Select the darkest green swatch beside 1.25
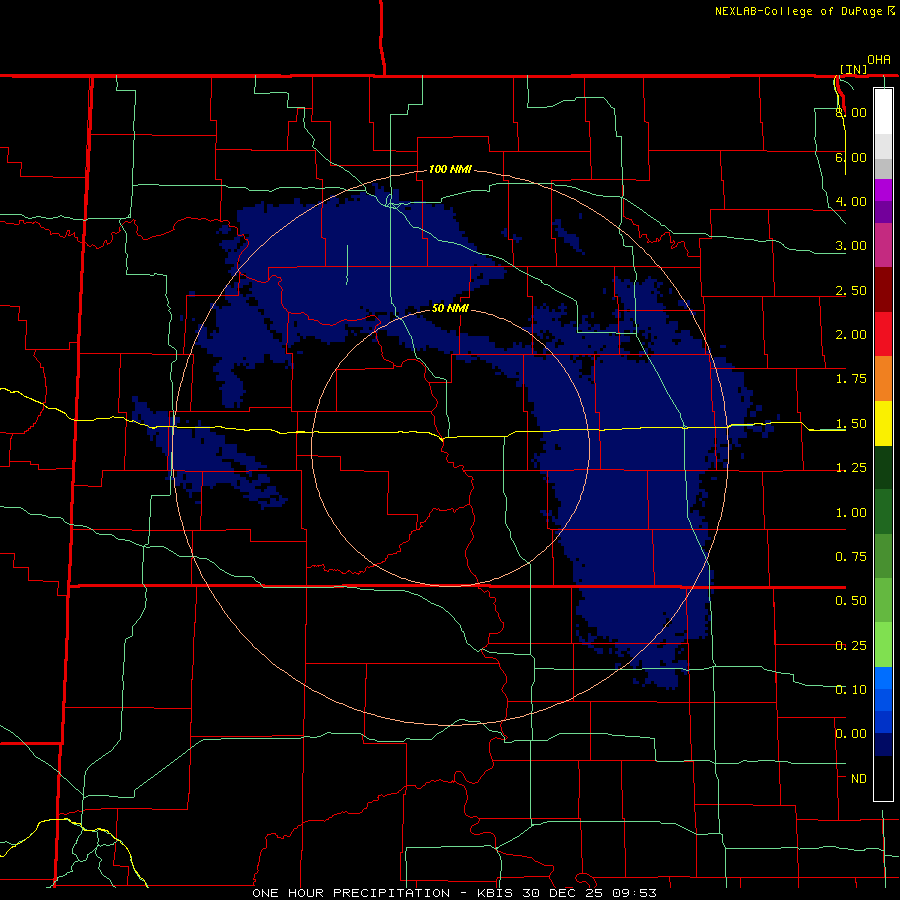The image size is (900, 900). [883, 467]
